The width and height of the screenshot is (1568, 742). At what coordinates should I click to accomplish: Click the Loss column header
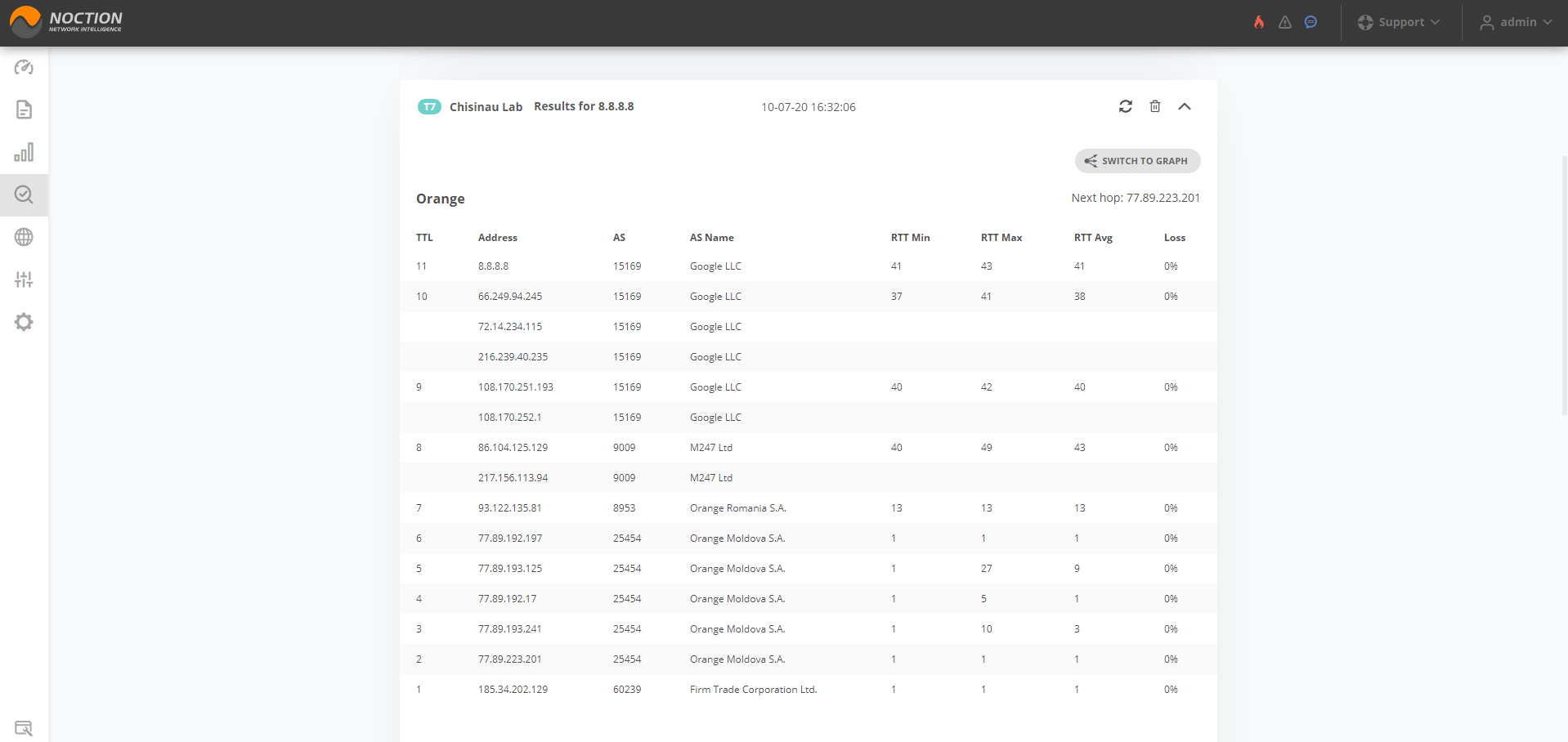(1175, 238)
